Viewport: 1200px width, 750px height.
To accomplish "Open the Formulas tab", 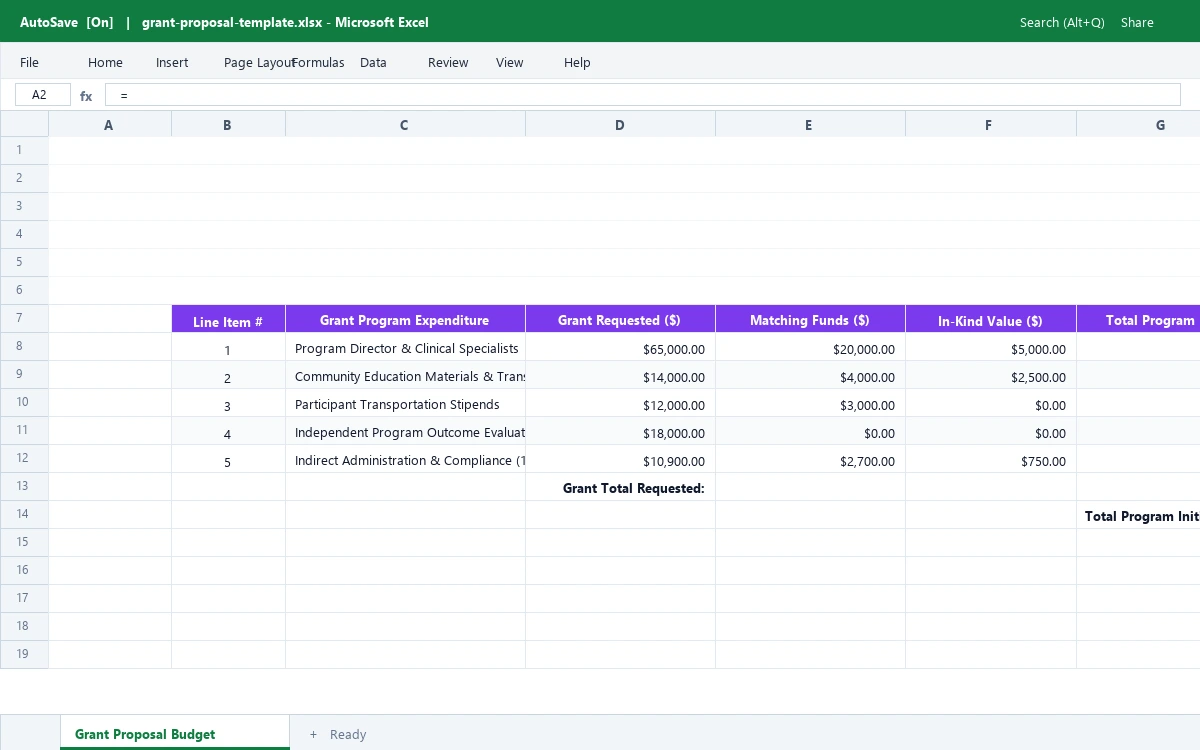I will pos(318,62).
